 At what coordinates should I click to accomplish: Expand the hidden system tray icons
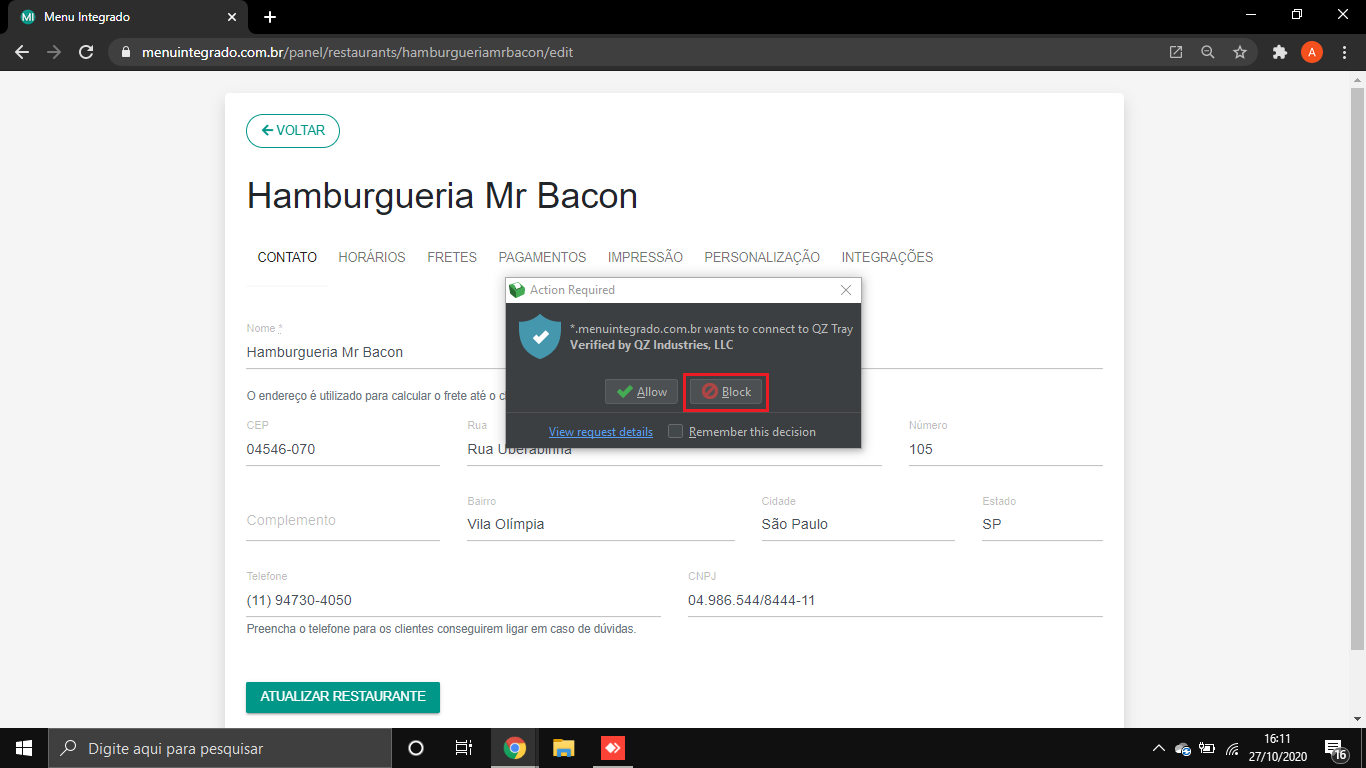pyautogui.click(x=1159, y=748)
